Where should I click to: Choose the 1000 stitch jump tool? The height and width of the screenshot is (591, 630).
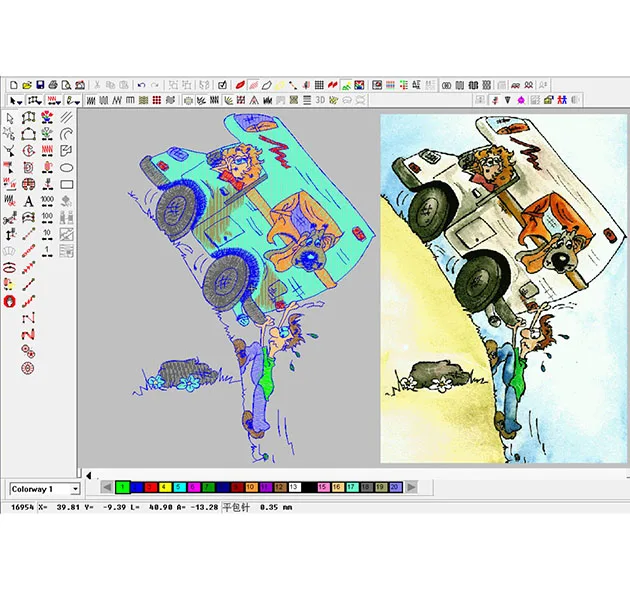pyautogui.click(x=47, y=201)
